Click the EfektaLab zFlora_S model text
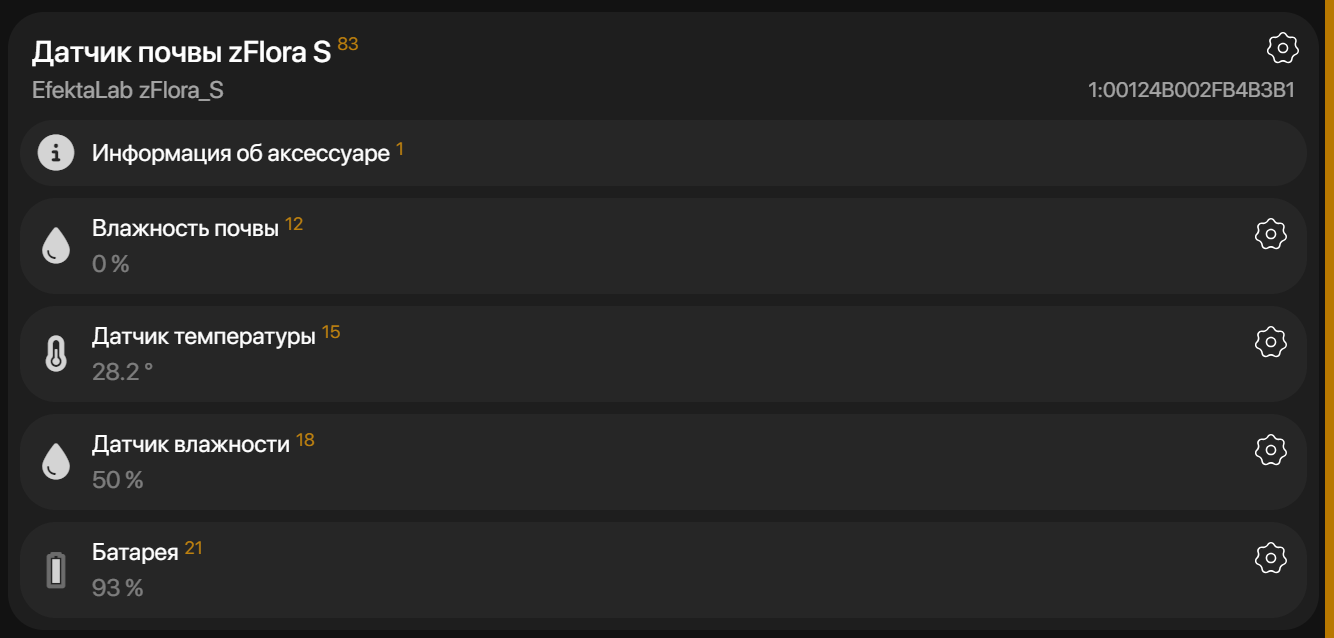 128,90
